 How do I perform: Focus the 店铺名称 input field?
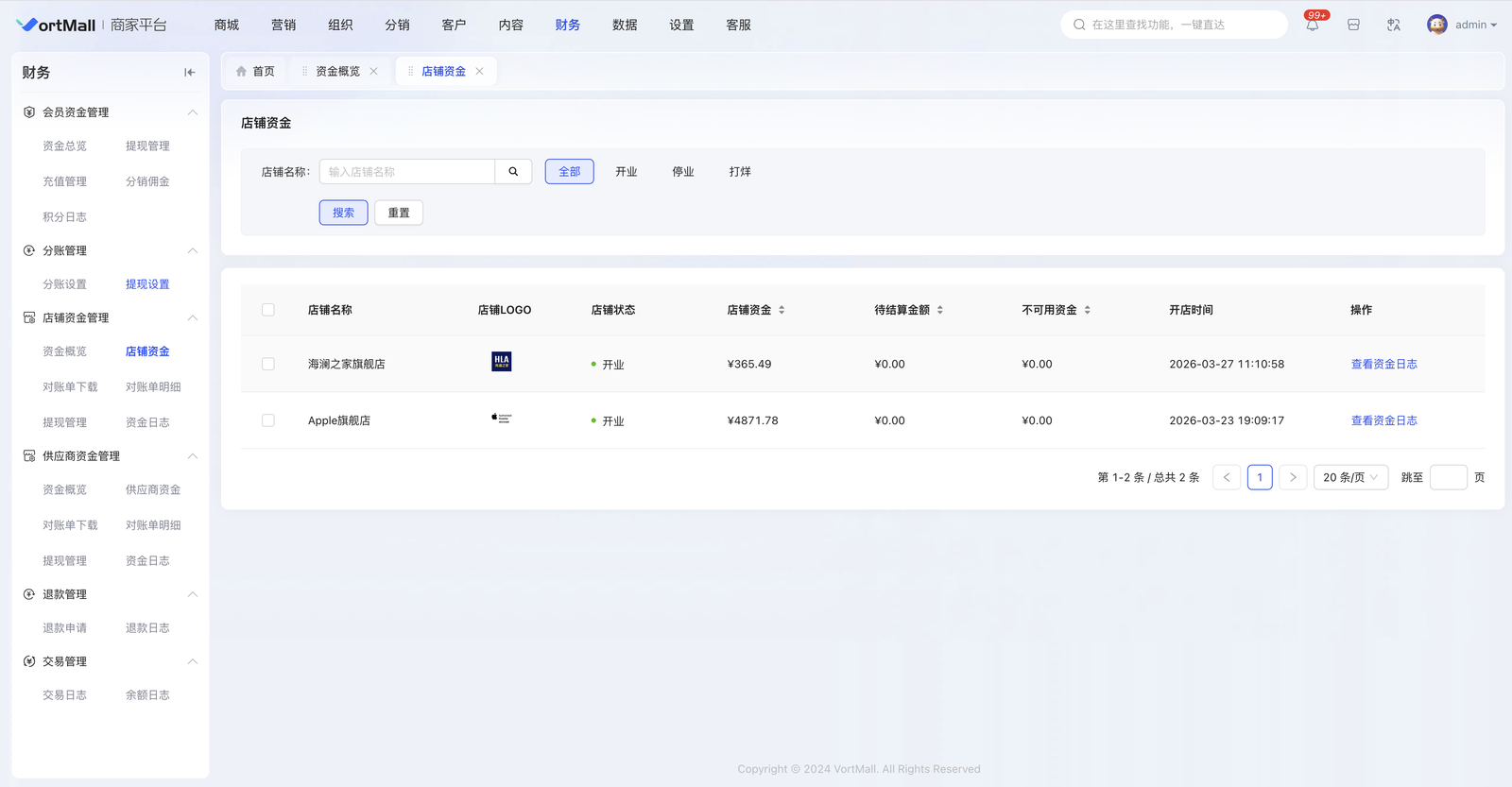tap(407, 172)
